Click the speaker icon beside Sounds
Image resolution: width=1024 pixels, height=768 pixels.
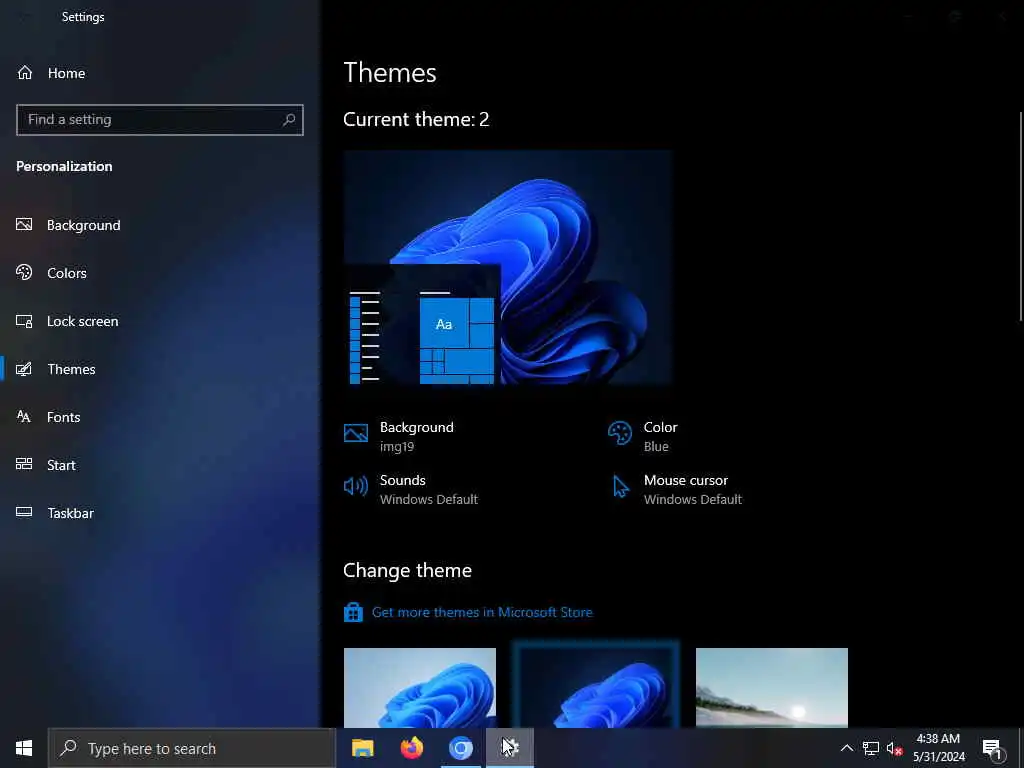click(x=356, y=487)
